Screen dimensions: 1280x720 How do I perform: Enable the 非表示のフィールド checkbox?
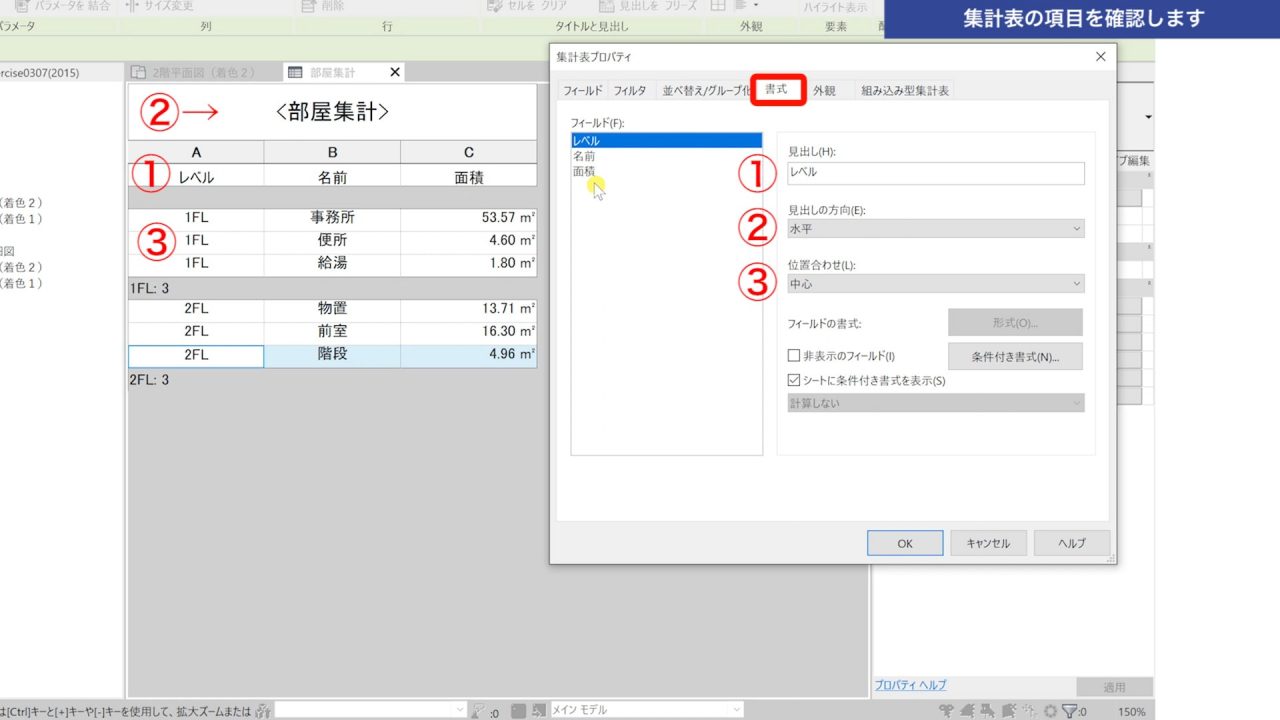coord(794,357)
